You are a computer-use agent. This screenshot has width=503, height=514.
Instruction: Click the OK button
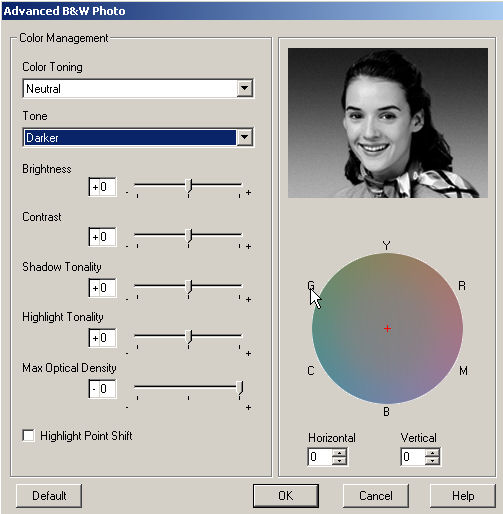[x=286, y=495]
